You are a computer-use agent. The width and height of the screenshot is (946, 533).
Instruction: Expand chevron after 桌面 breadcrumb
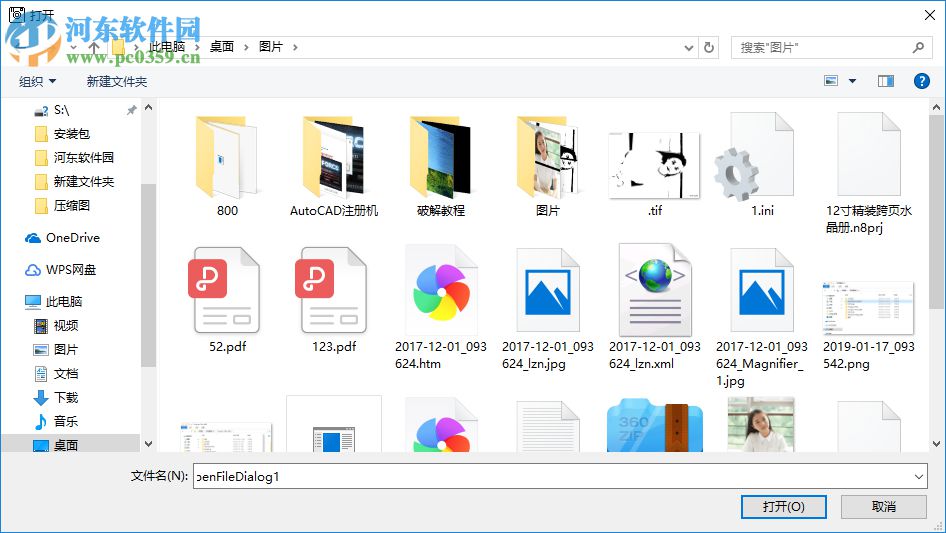(246, 47)
